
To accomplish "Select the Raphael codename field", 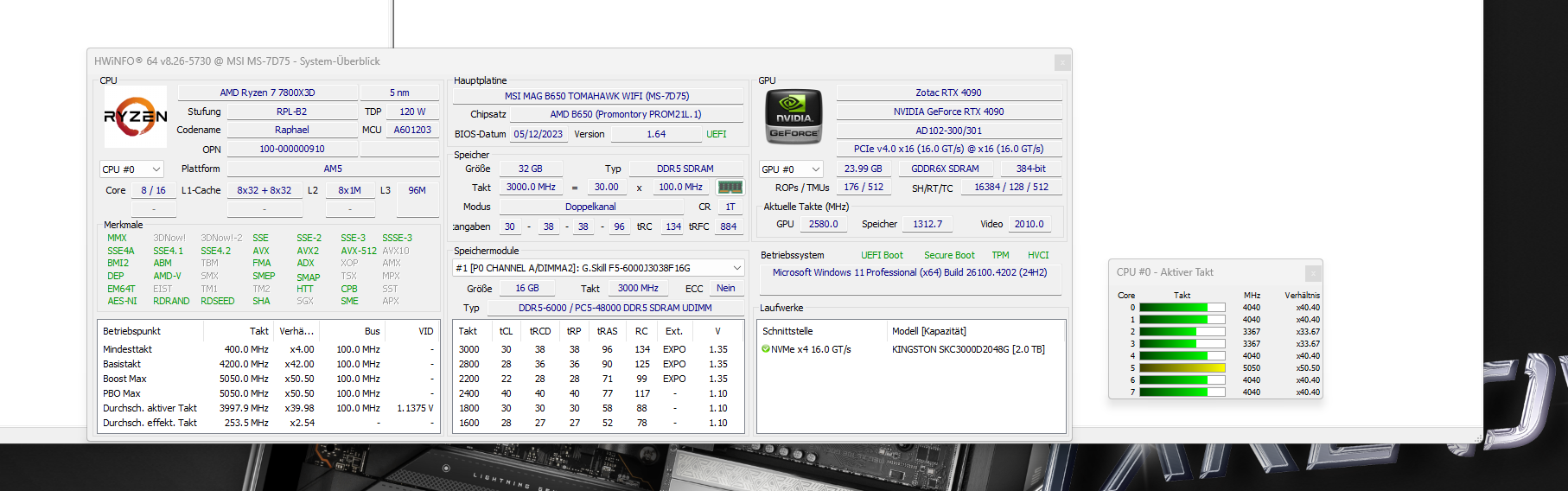I will click(291, 130).
